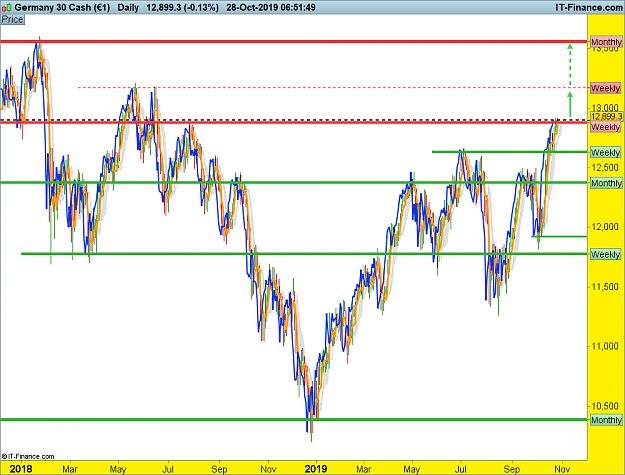Click the Daily timeframe label

128,8
